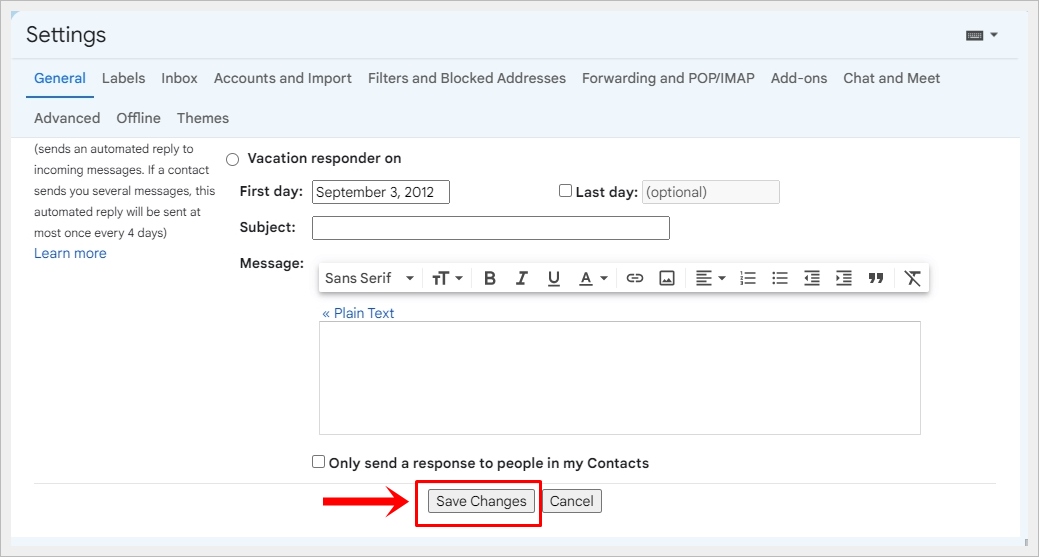Open the Labels tab

pos(123,78)
